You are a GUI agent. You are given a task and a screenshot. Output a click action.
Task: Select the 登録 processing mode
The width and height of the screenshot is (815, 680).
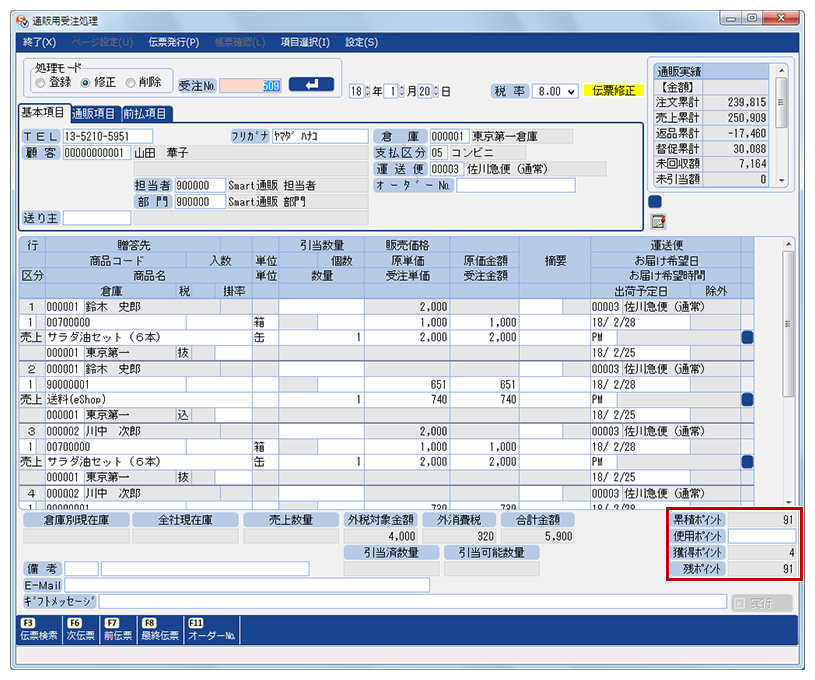click(x=41, y=83)
